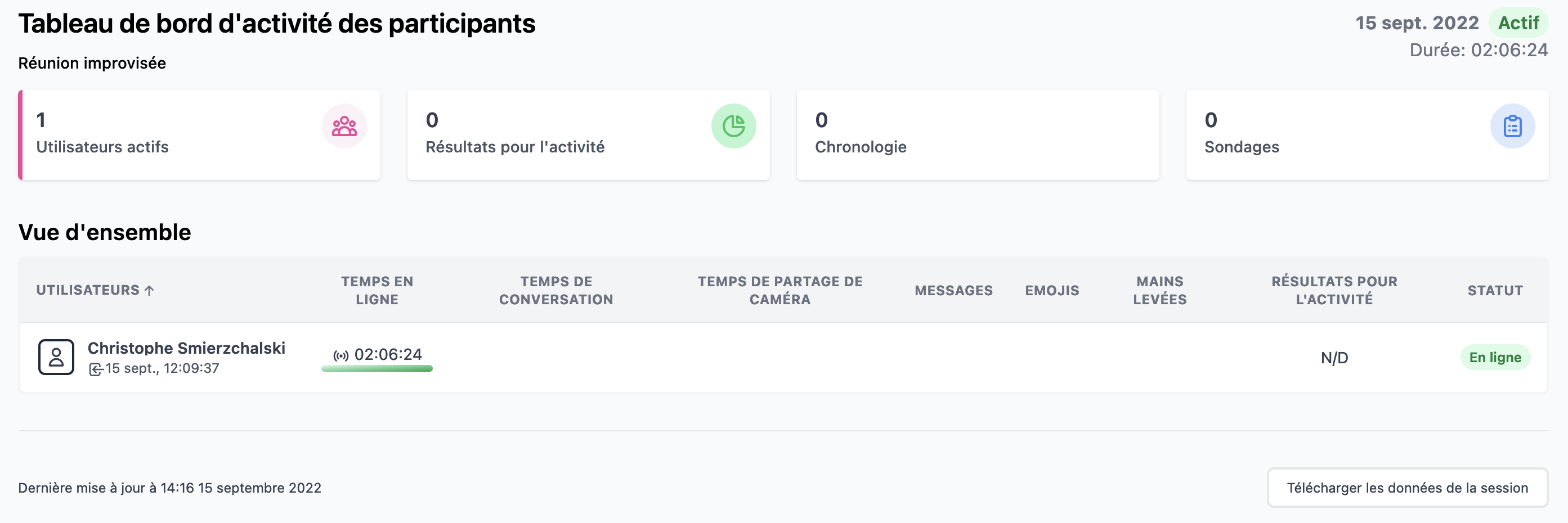Download the session data button

[x=1407, y=488]
